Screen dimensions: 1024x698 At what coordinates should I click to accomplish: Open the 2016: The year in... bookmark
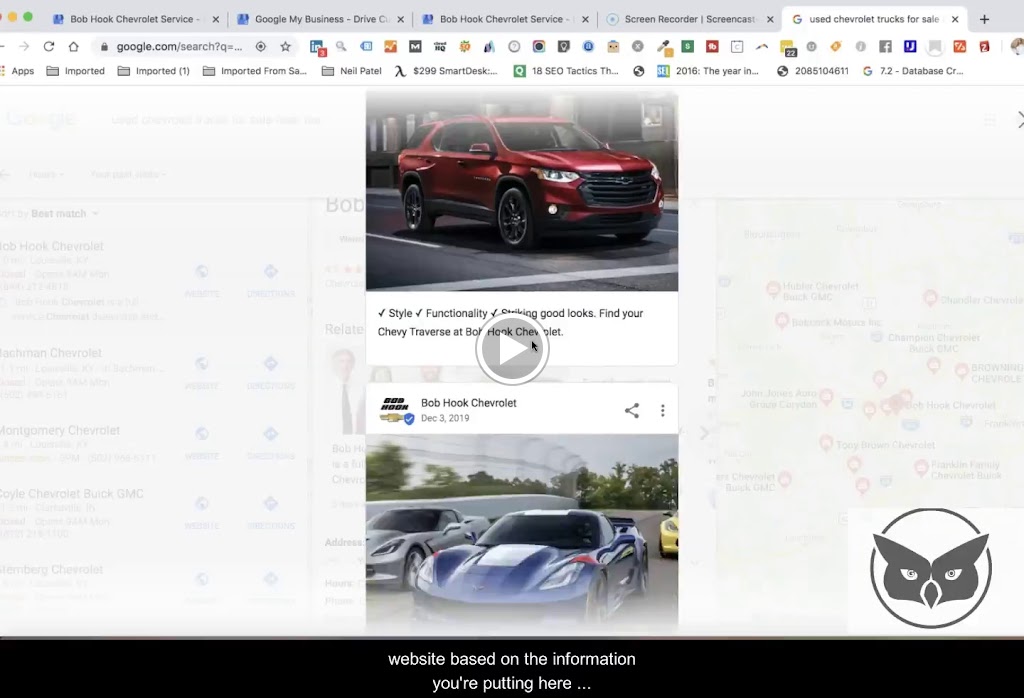click(x=708, y=71)
